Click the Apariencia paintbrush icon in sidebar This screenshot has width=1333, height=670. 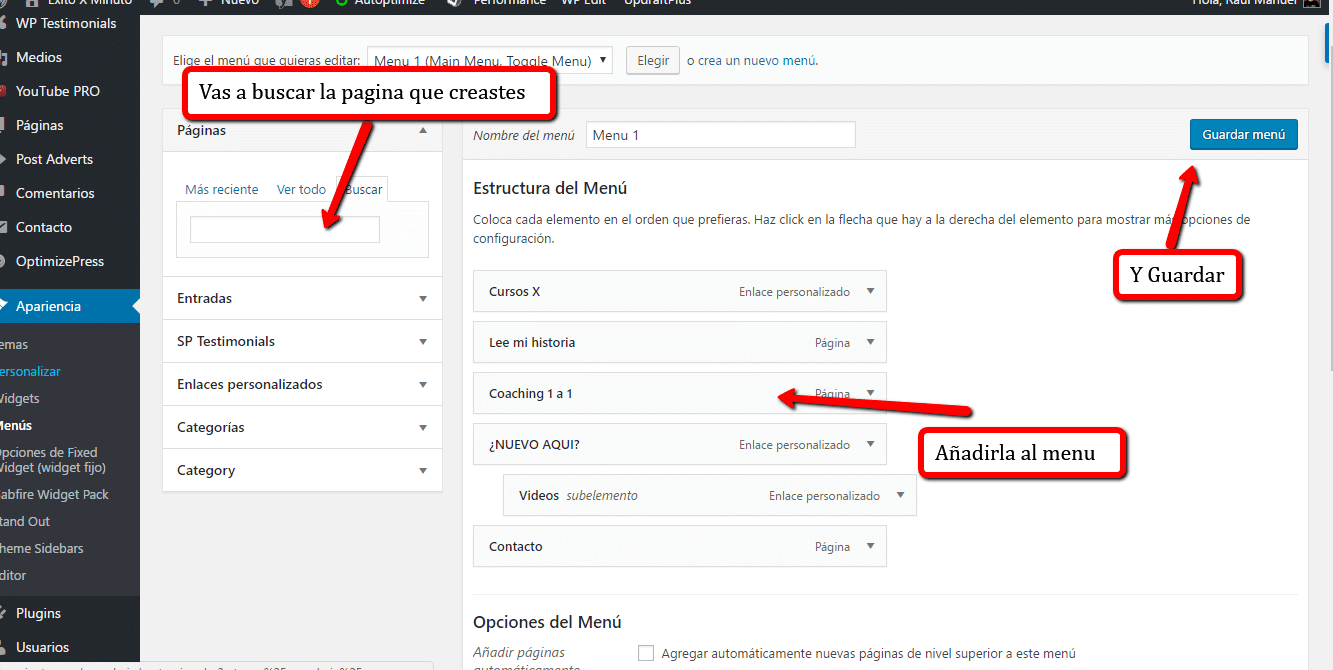(x=3, y=307)
